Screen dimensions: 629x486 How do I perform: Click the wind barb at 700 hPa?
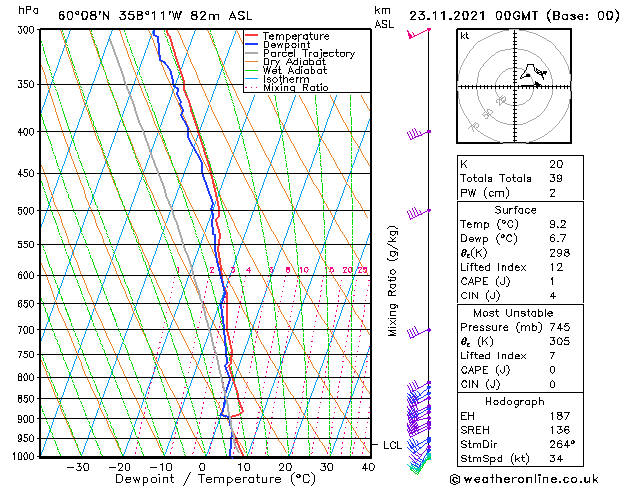(419, 332)
